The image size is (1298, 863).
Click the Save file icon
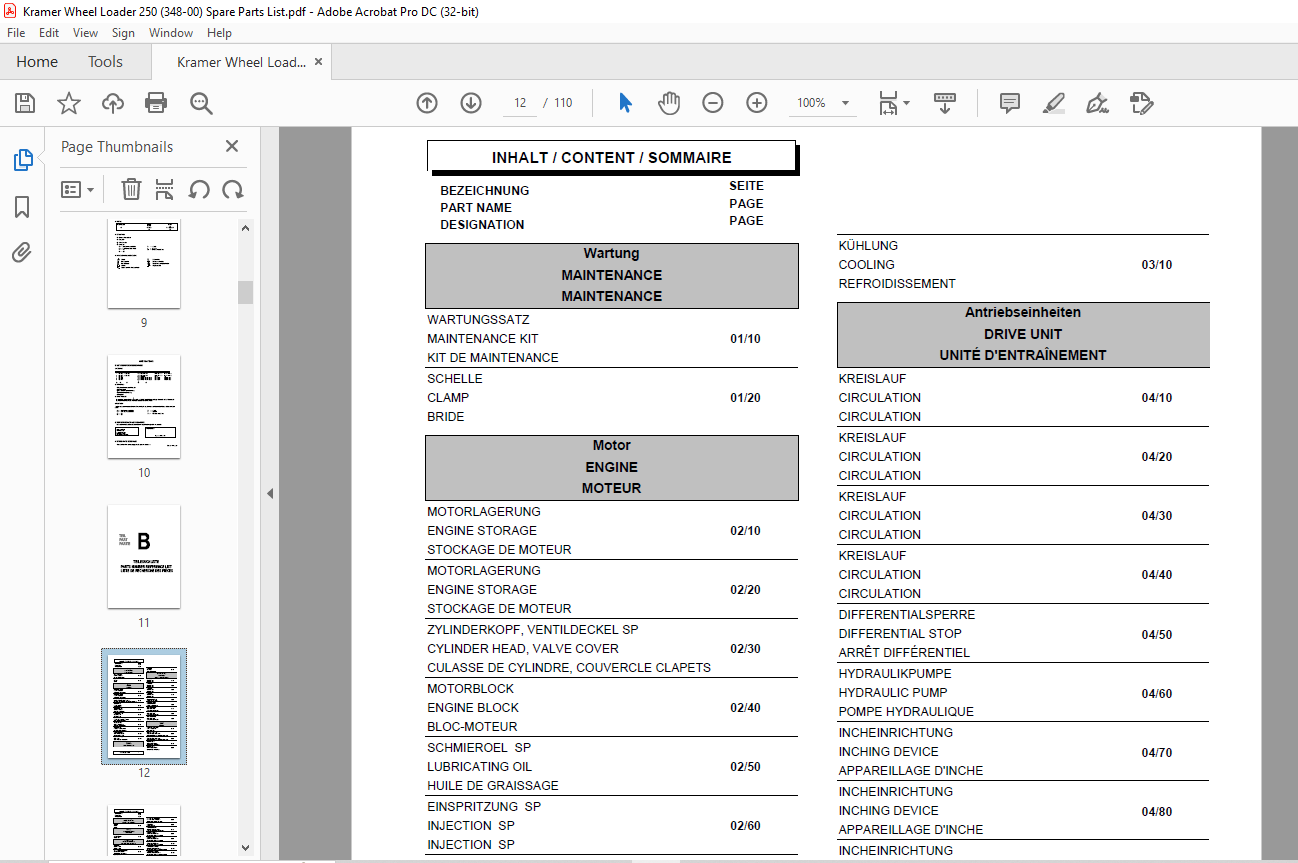[25, 103]
